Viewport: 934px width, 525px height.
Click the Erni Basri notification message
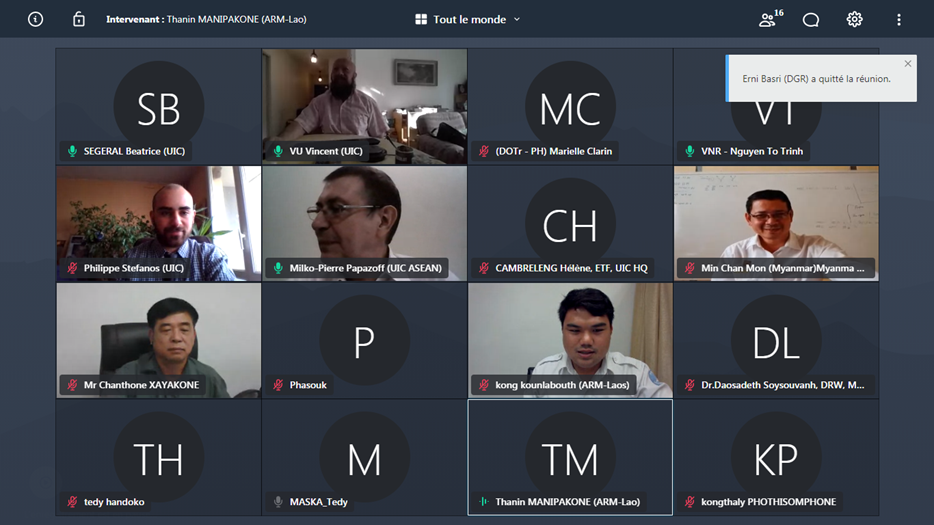(816, 79)
